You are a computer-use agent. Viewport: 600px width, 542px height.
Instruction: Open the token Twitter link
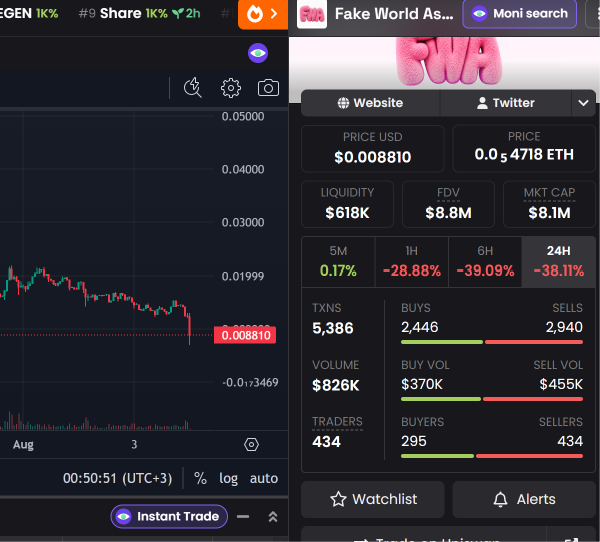505,103
